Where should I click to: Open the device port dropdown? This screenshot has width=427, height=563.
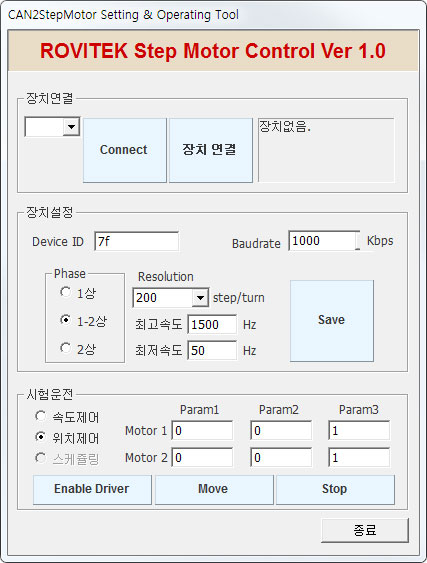71,127
